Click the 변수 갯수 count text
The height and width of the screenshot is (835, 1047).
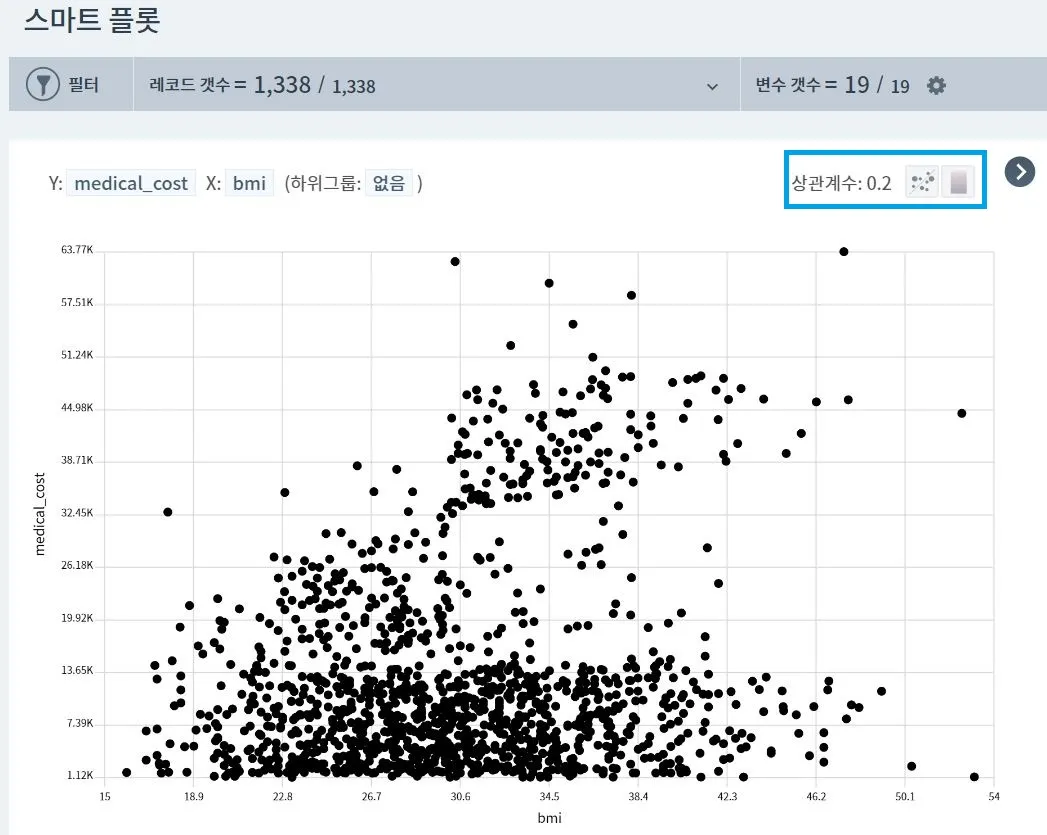[832, 85]
